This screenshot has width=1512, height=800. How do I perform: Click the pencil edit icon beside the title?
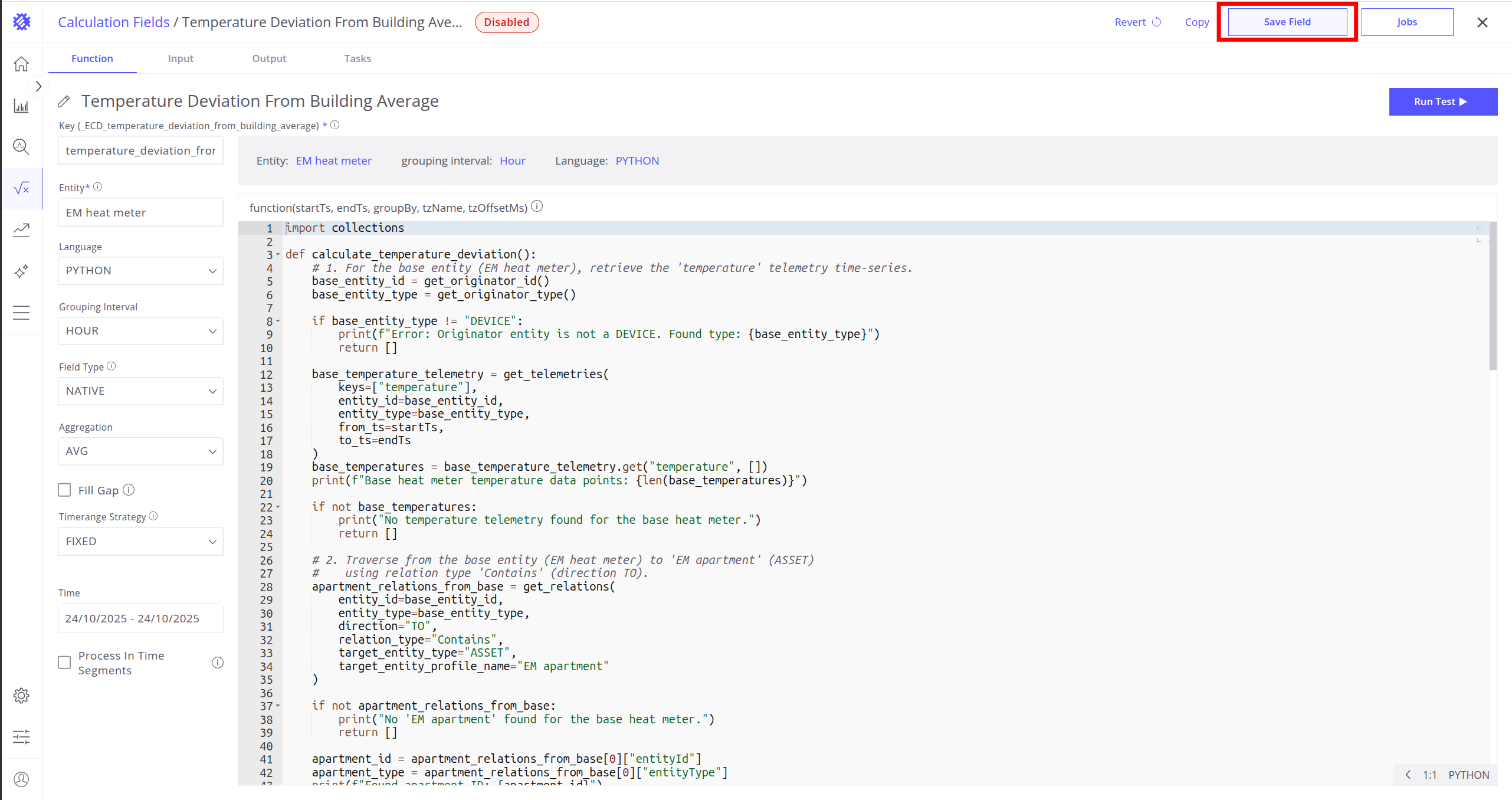coord(64,101)
